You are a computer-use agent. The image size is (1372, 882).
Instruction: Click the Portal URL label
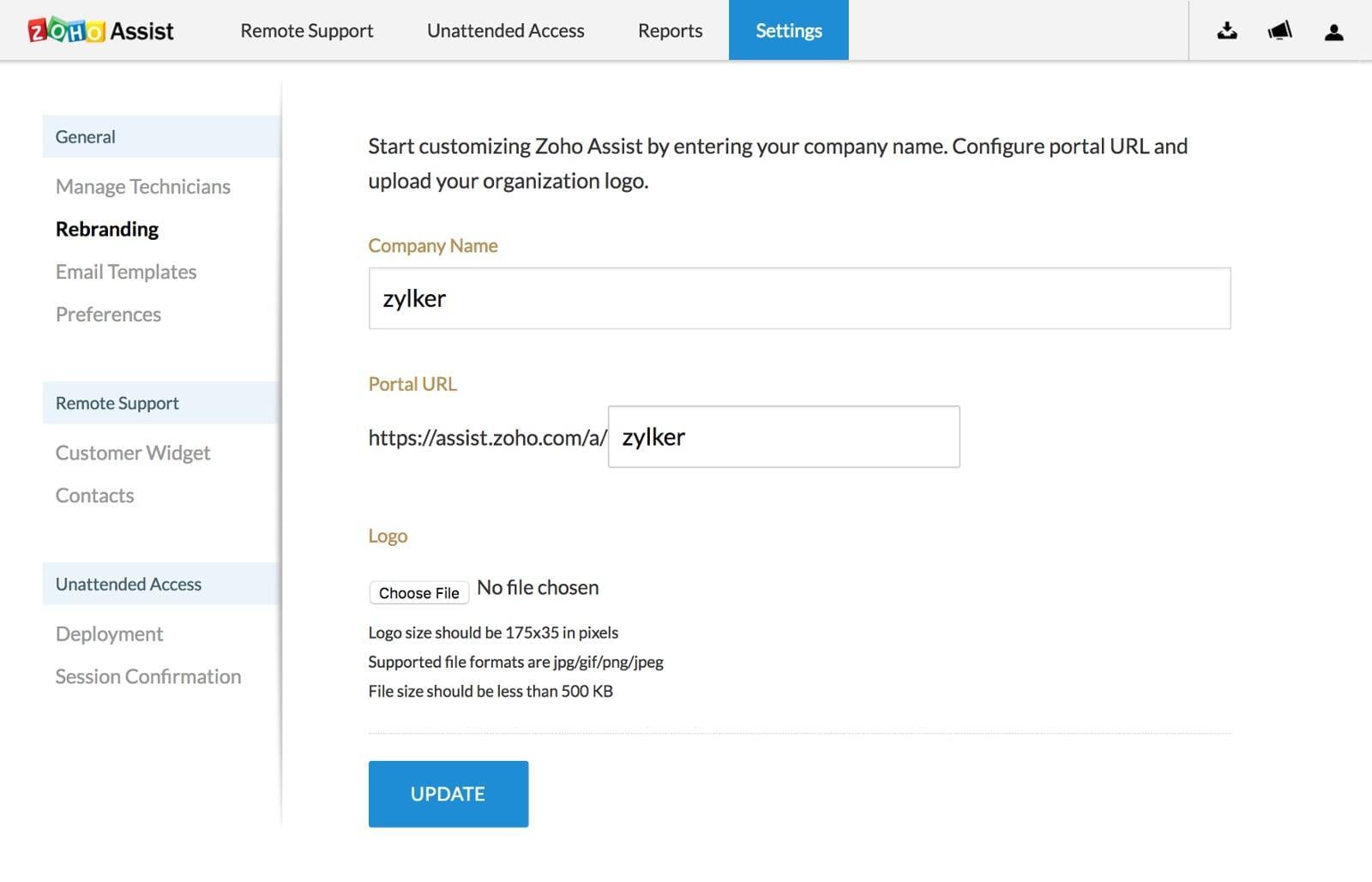(x=412, y=384)
